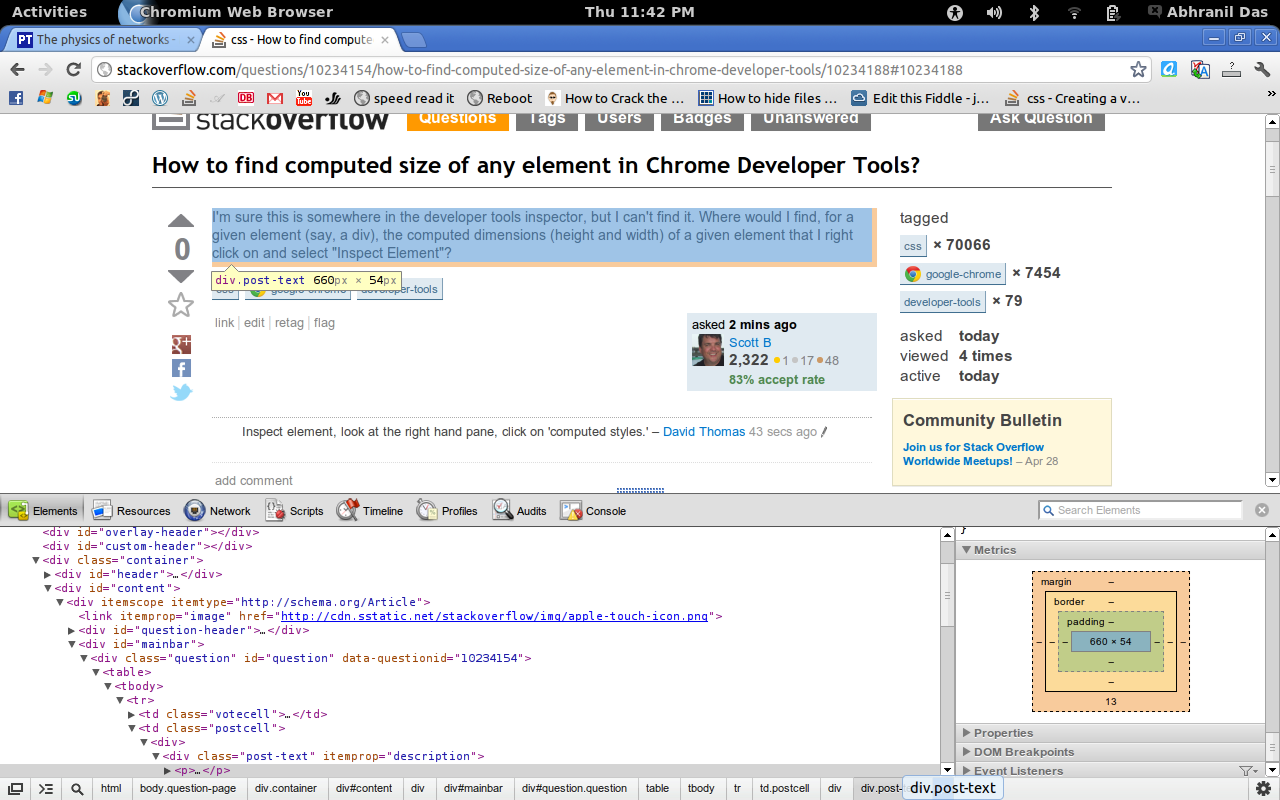The image size is (1280, 800).
Task: Collapse the tbody node
Action: click(107, 687)
